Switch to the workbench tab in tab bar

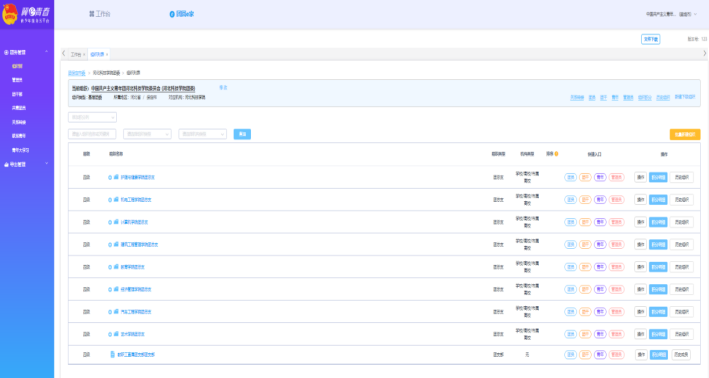[x=76, y=54]
